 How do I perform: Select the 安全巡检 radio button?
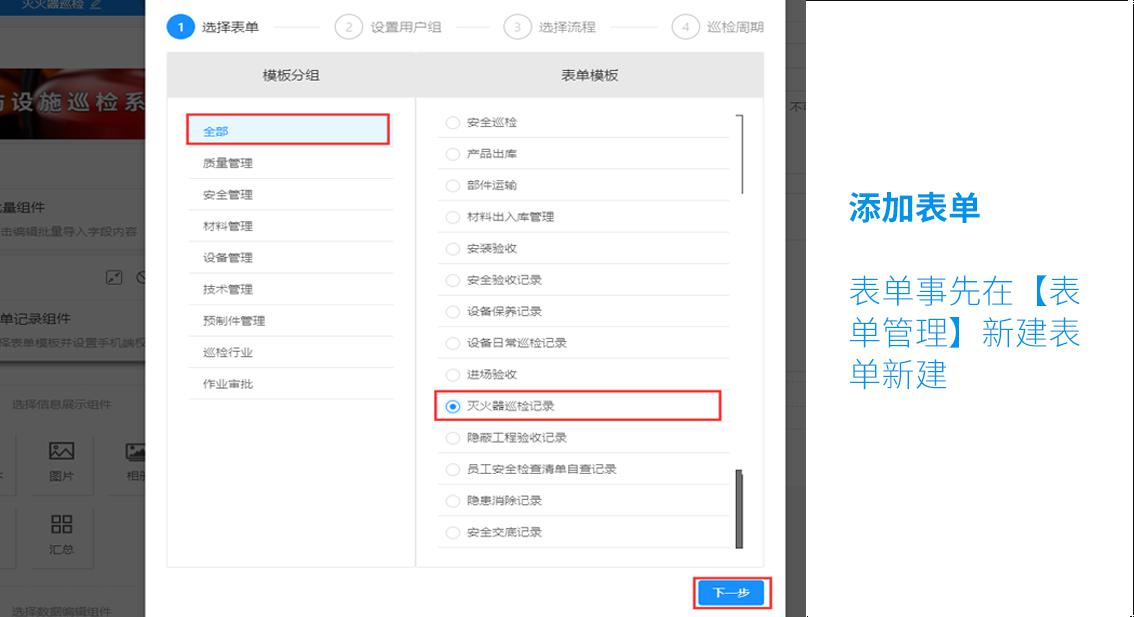[x=452, y=122]
